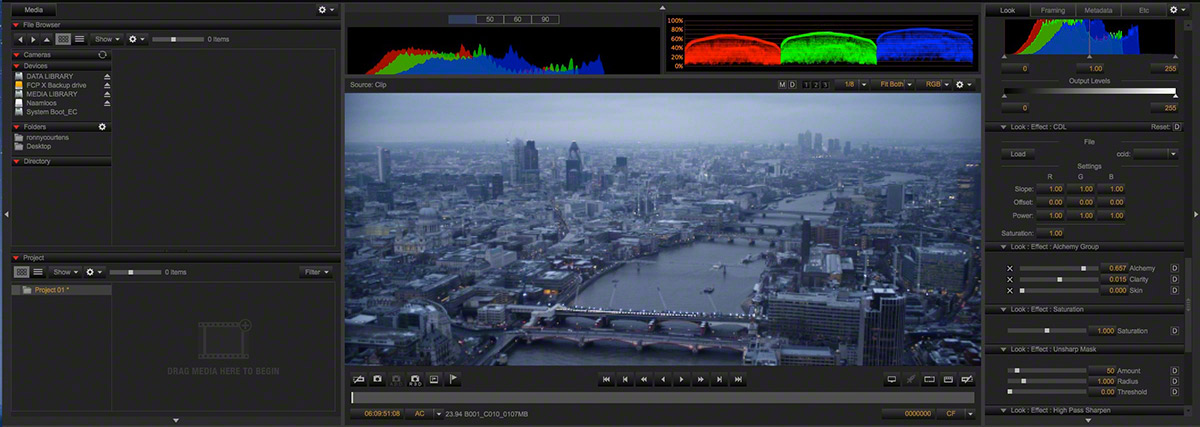Play the clip in reverse
This screenshot has width=1200, height=427.
pyautogui.click(x=662, y=379)
